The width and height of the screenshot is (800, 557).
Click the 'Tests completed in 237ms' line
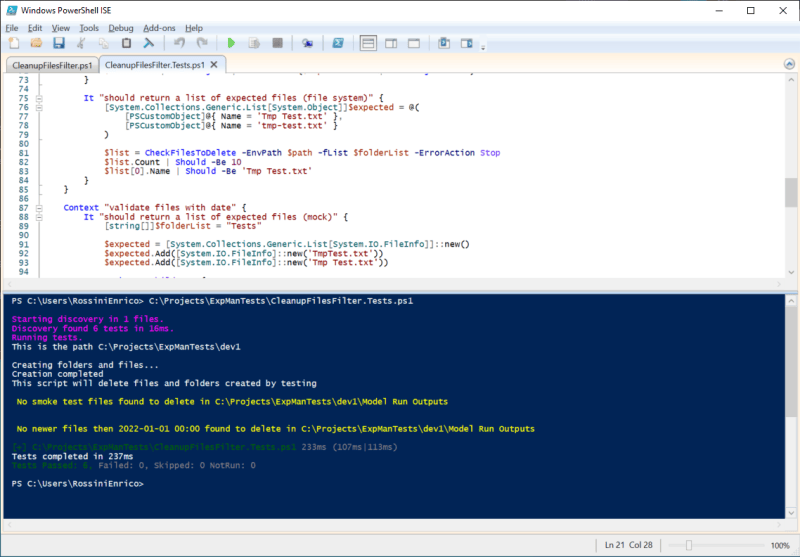click(72, 457)
